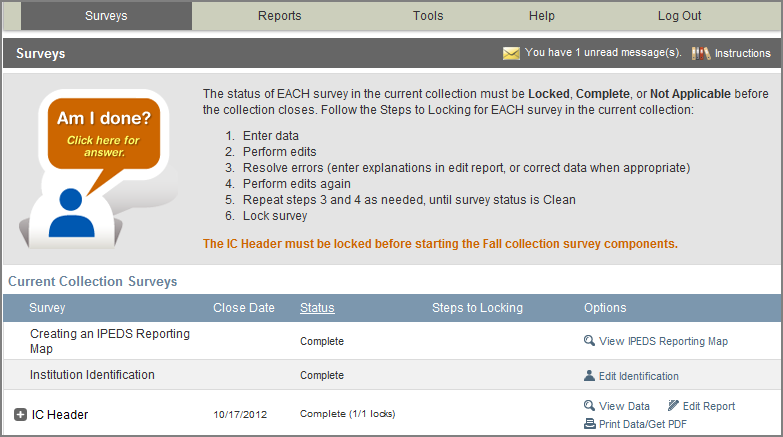783x437 pixels.
Task: Open the Tools menu
Action: (x=428, y=16)
